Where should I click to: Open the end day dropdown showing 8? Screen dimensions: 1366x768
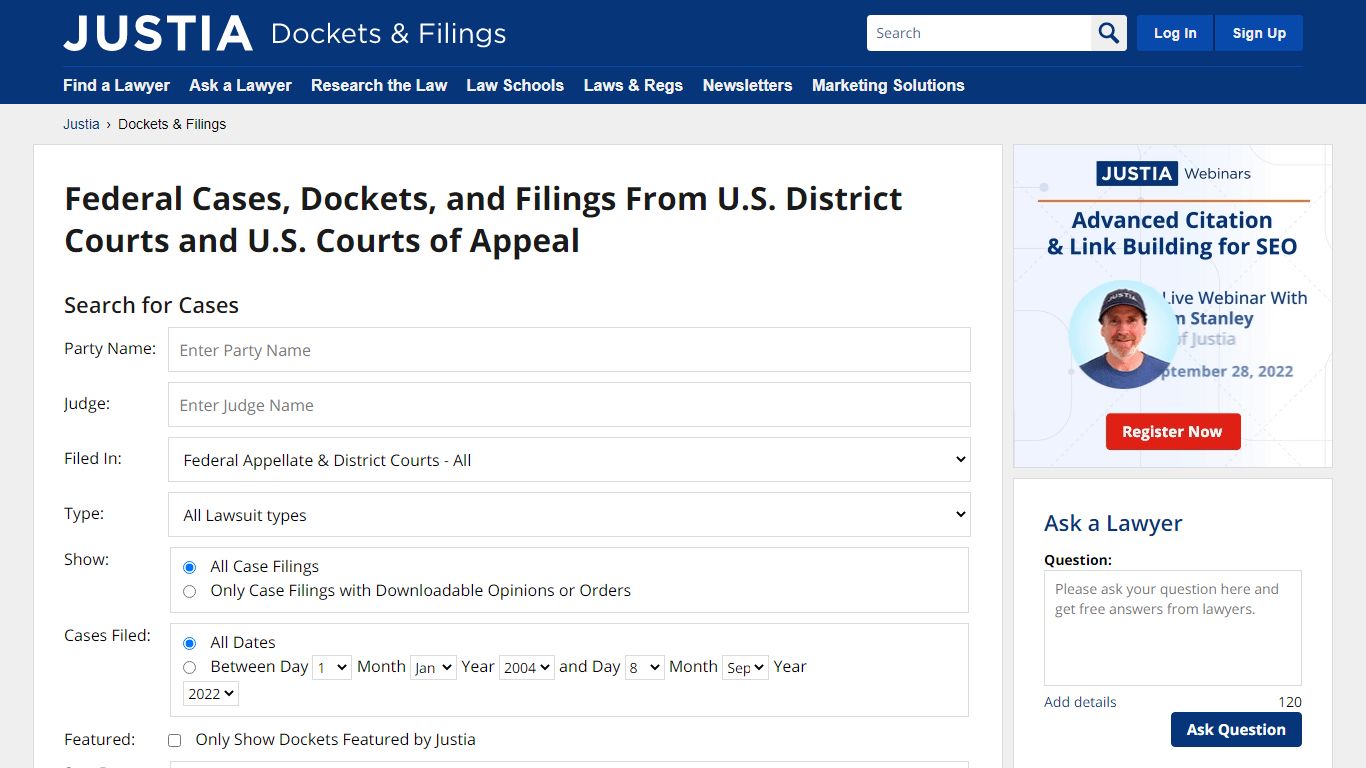[x=644, y=667]
